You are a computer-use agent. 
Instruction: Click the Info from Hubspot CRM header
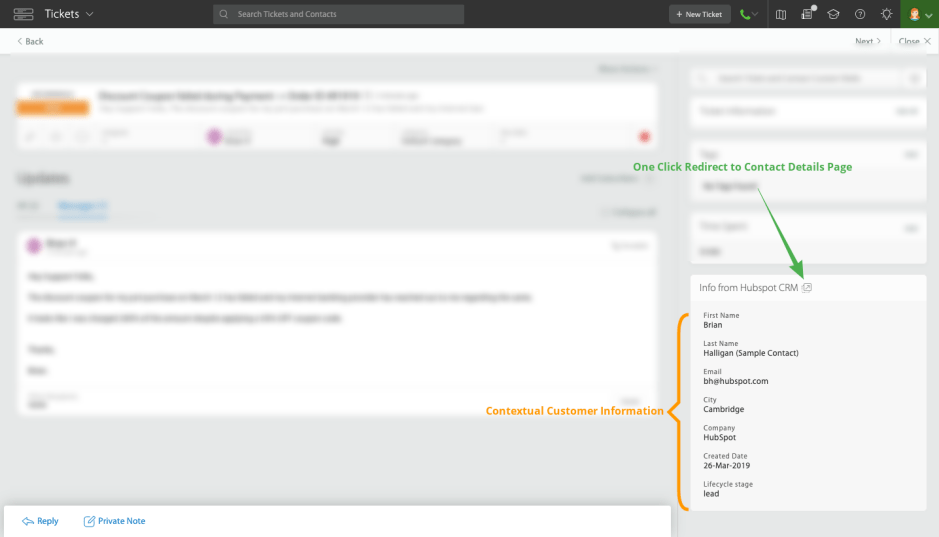[748, 288]
